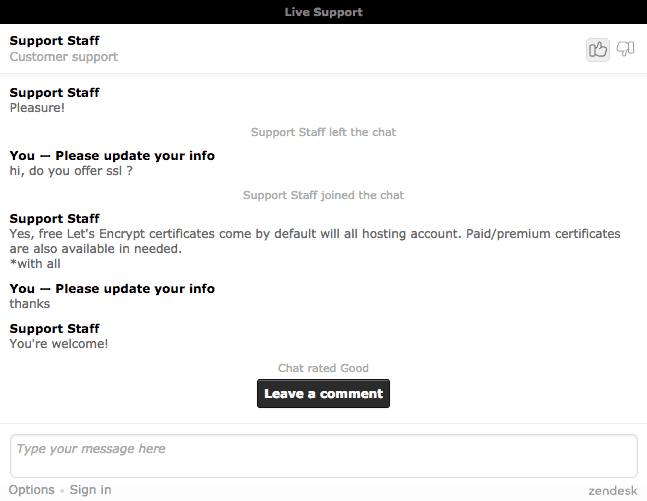The image size is (647, 501).
Task: Select the Let's Encrypt certificates reply
Action: 315,241
